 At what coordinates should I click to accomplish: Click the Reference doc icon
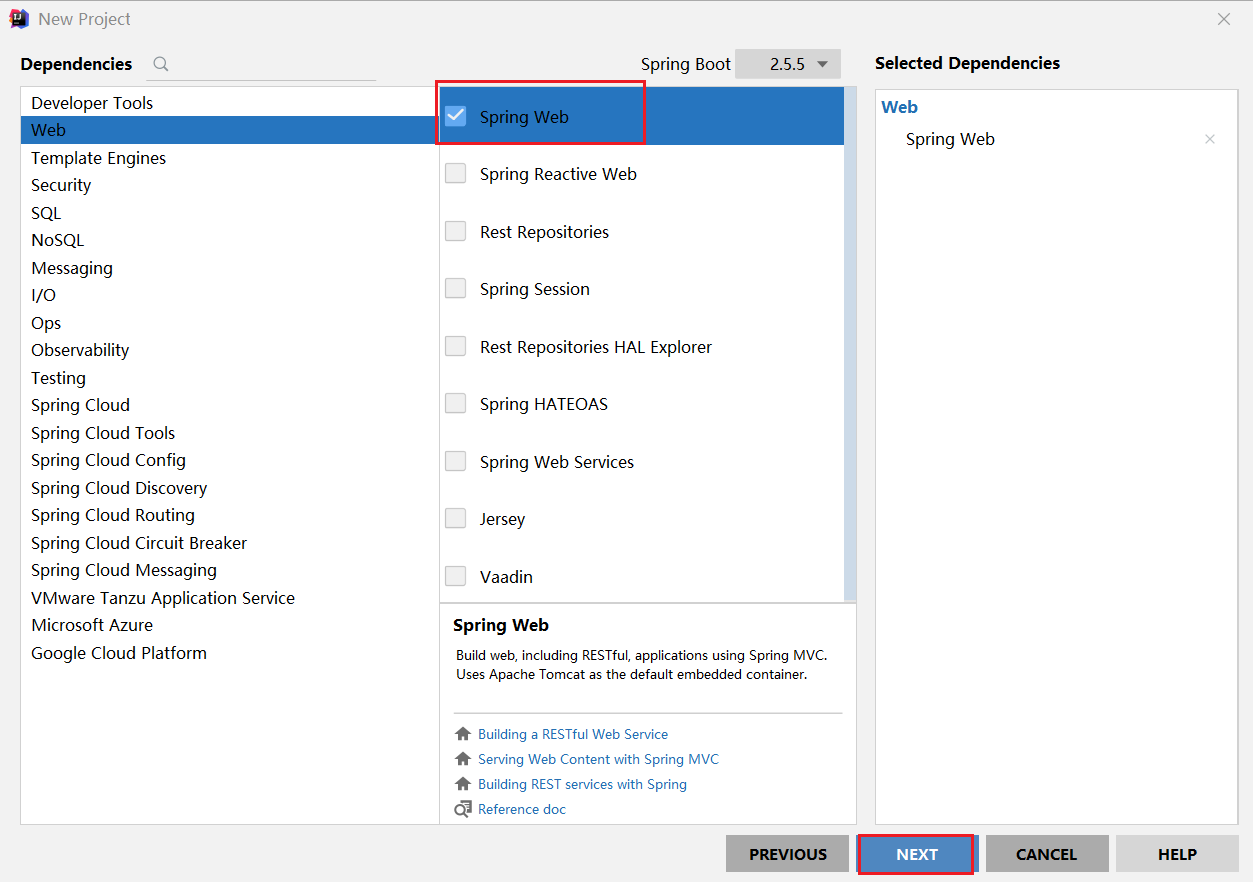tap(462, 809)
